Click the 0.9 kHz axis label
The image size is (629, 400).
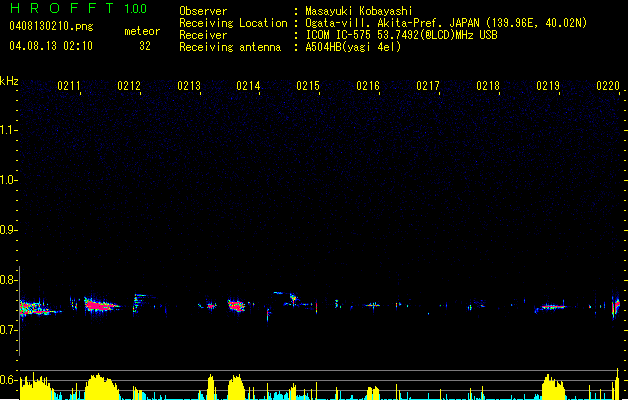(8, 230)
